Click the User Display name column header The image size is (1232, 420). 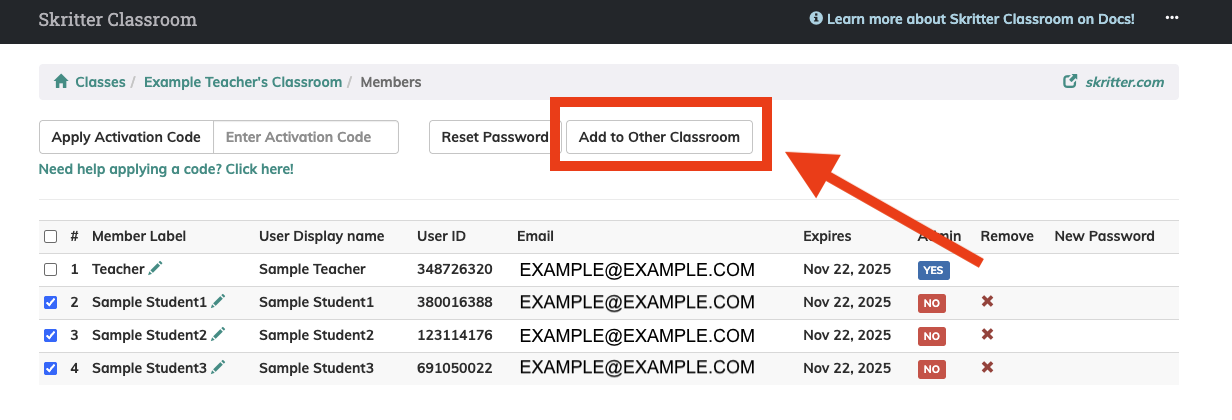coord(322,237)
